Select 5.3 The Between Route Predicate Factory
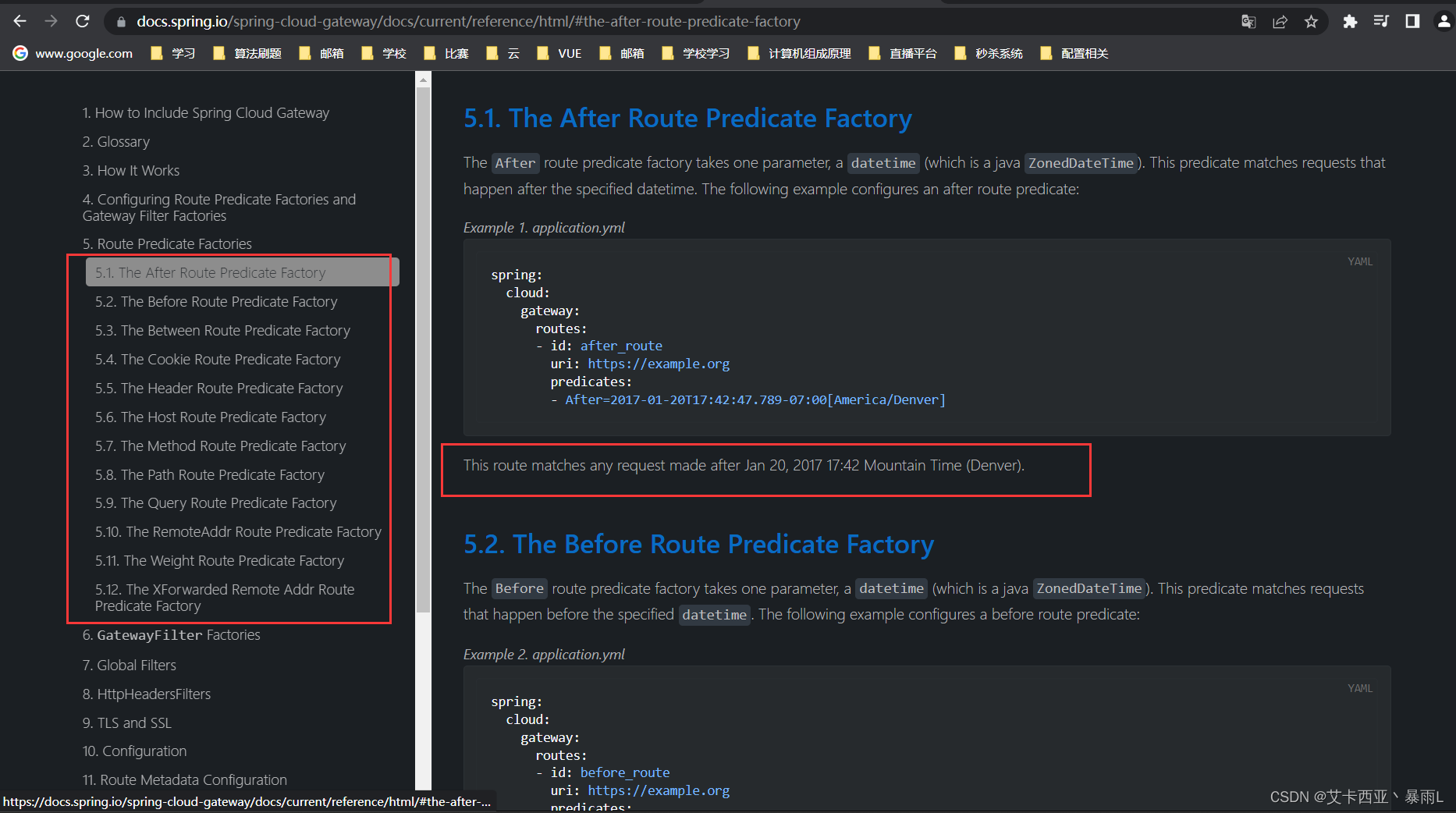Viewport: 1456px width, 813px height. 222,331
